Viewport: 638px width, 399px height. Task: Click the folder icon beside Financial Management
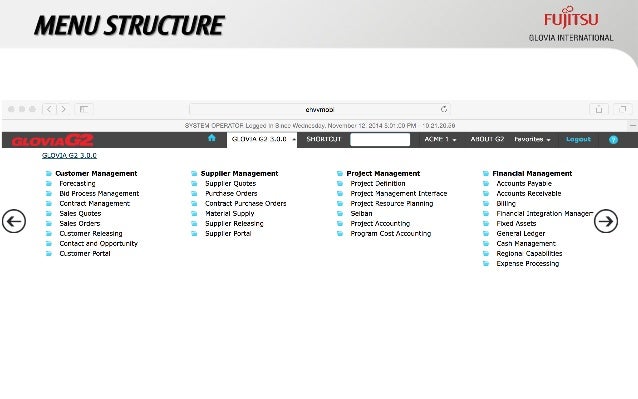(x=485, y=173)
